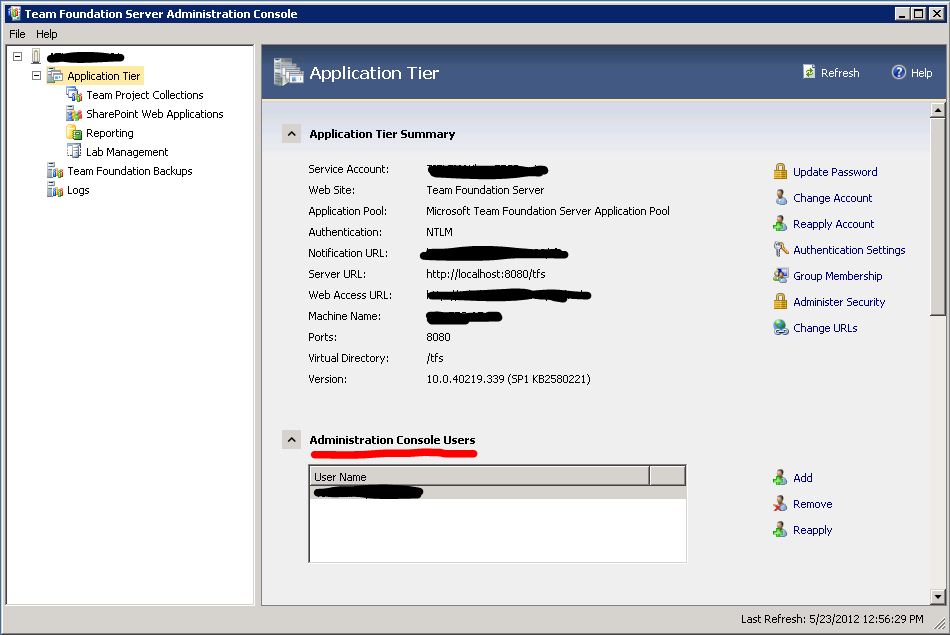Screen dimensions: 950x635
Task: Open the Help menu
Action: point(47,34)
